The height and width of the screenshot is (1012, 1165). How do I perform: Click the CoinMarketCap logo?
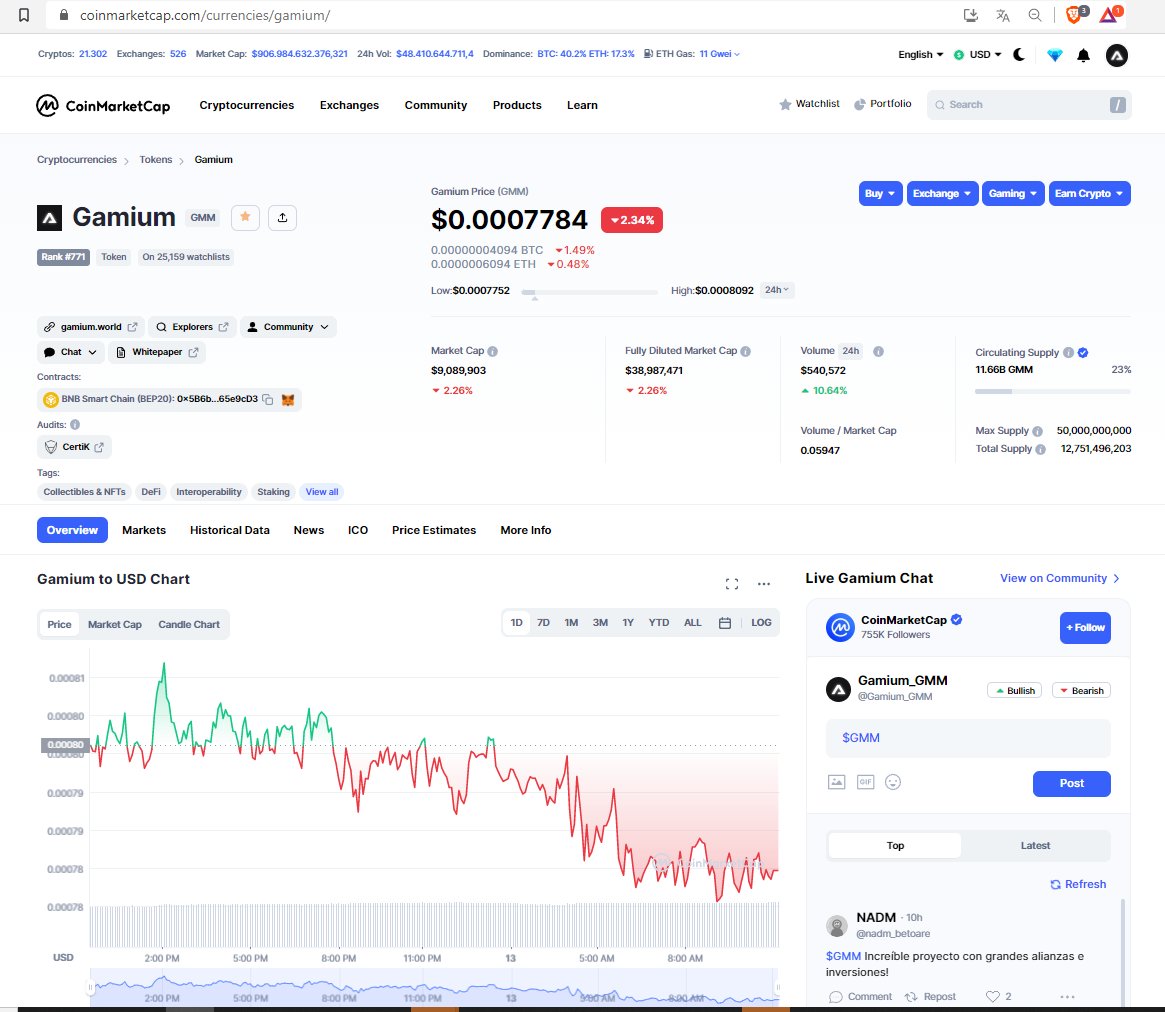(x=103, y=106)
